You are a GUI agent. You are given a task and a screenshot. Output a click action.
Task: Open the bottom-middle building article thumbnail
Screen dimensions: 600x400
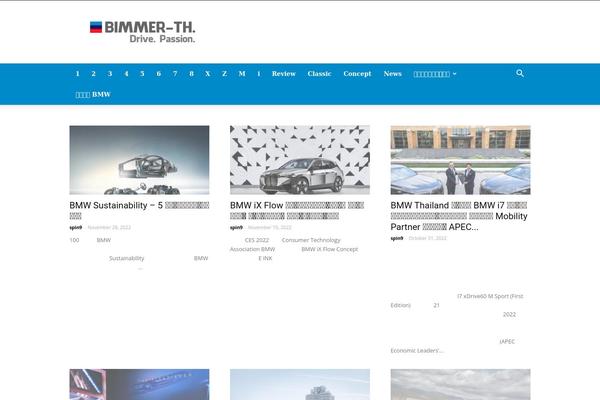coord(300,384)
